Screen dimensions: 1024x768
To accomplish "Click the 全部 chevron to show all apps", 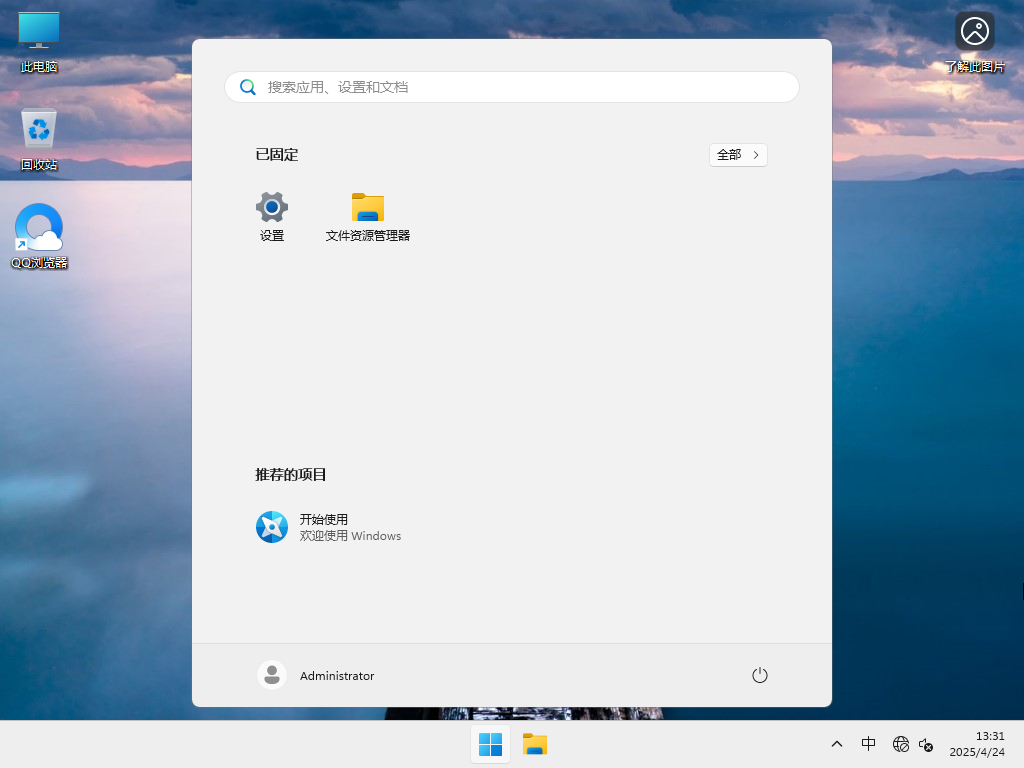I will [738, 155].
